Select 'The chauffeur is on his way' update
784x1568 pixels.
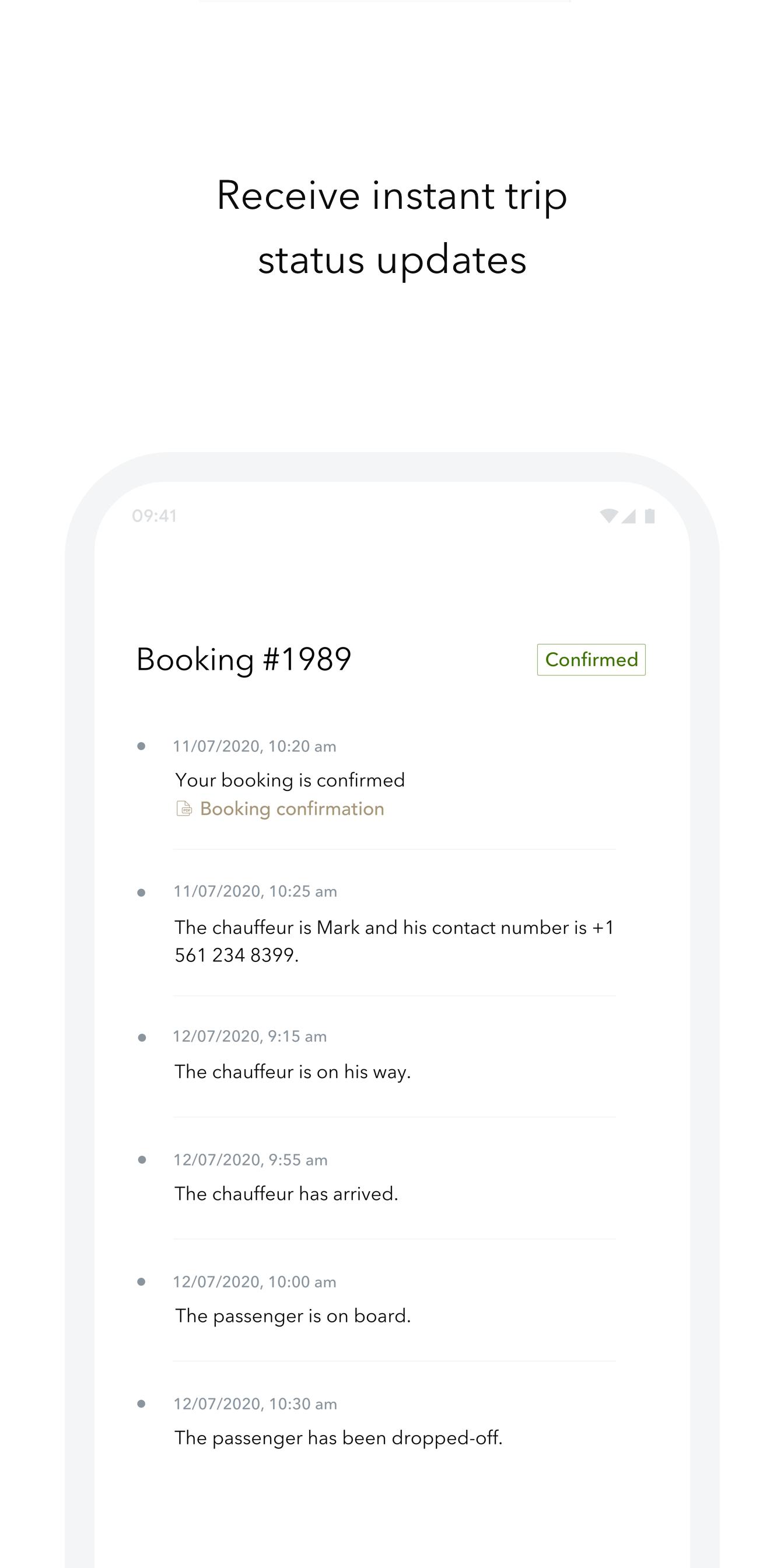(293, 1072)
